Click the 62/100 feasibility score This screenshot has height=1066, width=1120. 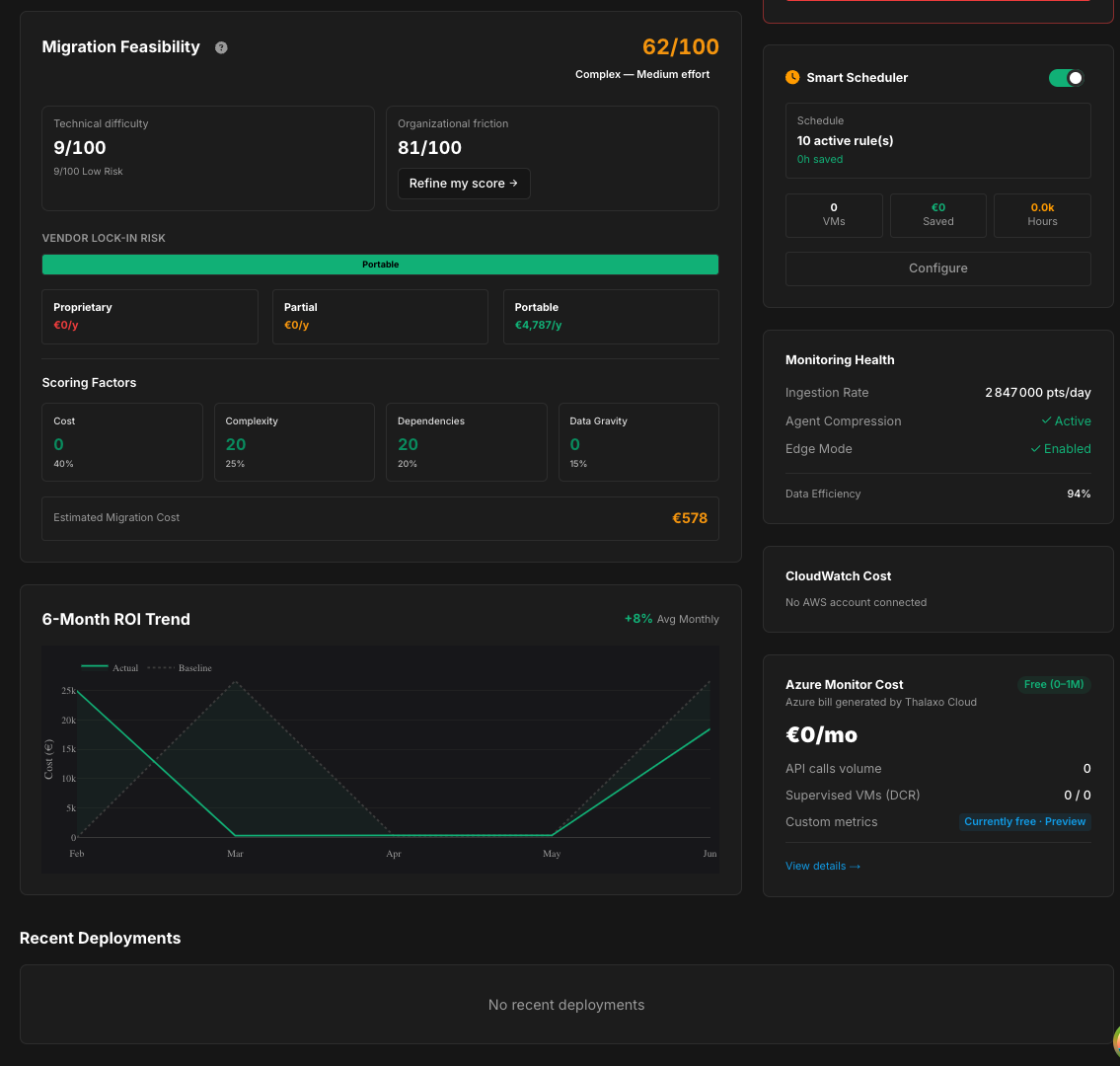680,46
